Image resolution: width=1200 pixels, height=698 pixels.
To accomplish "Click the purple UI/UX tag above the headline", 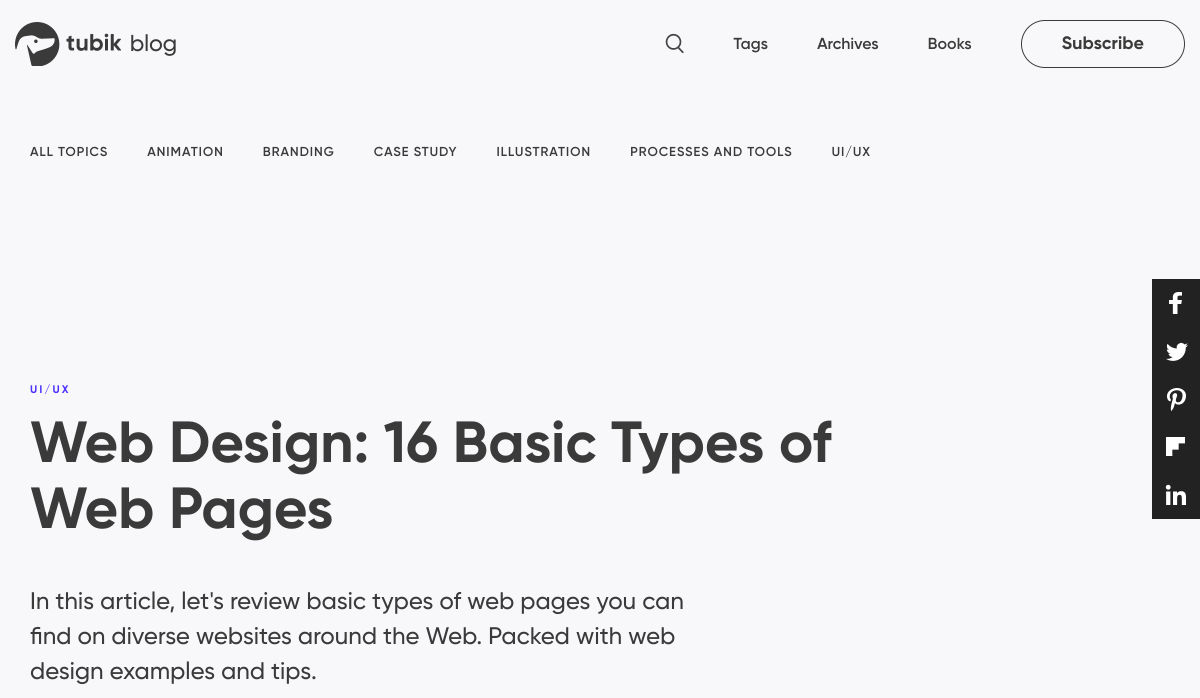I will point(50,389).
